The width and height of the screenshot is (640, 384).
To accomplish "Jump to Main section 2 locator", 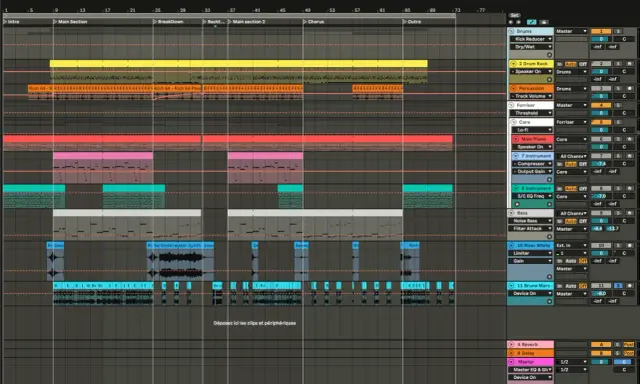I will pyautogui.click(x=247, y=22).
